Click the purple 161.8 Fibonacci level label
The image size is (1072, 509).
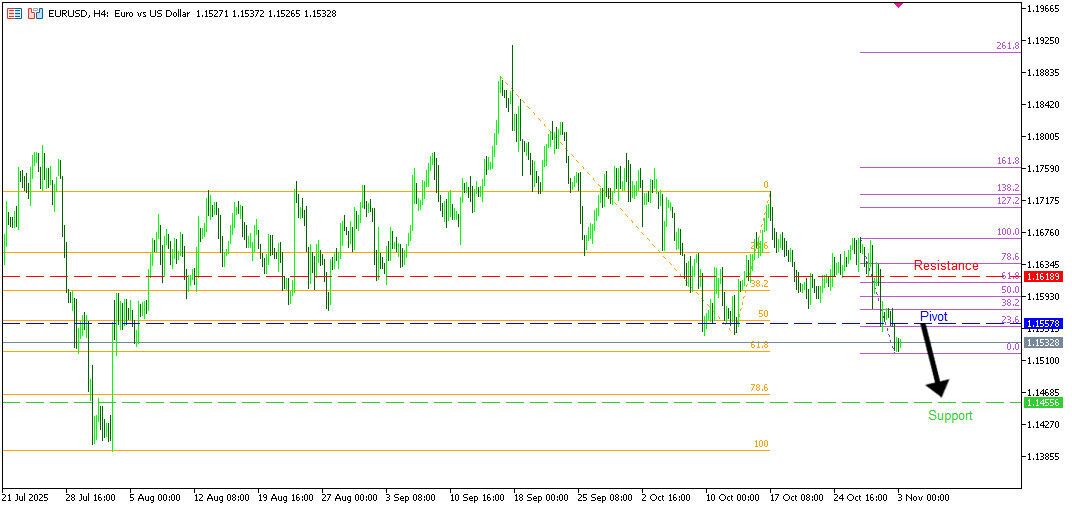(x=1007, y=161)
